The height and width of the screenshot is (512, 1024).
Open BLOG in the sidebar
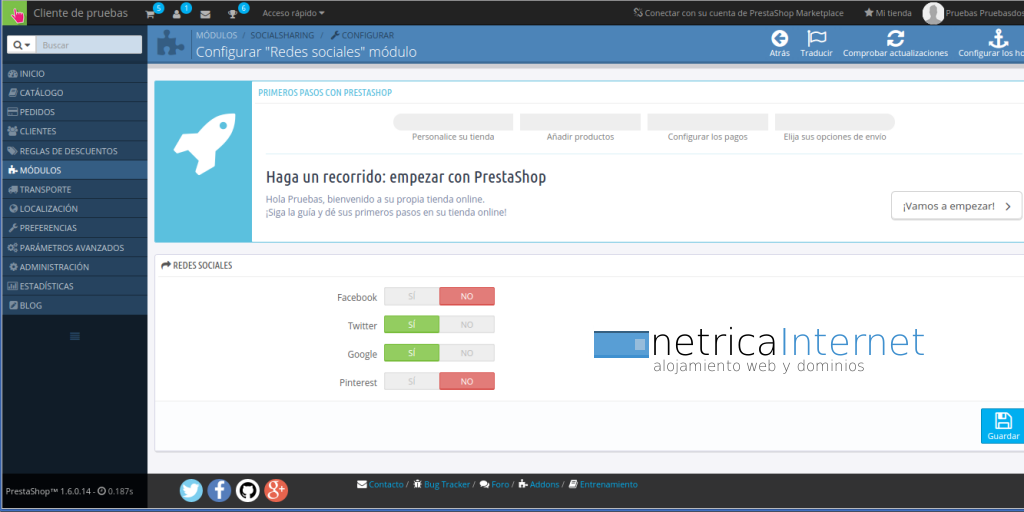click(74, 305)
